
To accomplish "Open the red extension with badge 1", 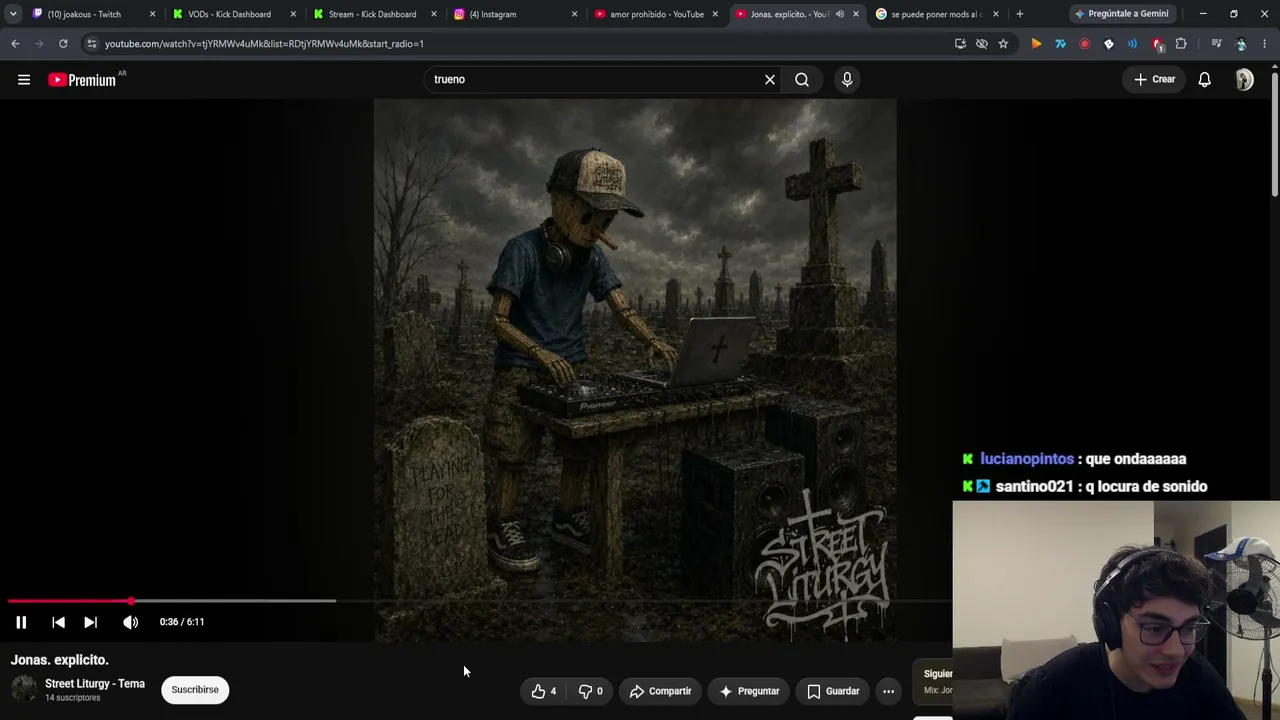I will [x=1157, y=44].
